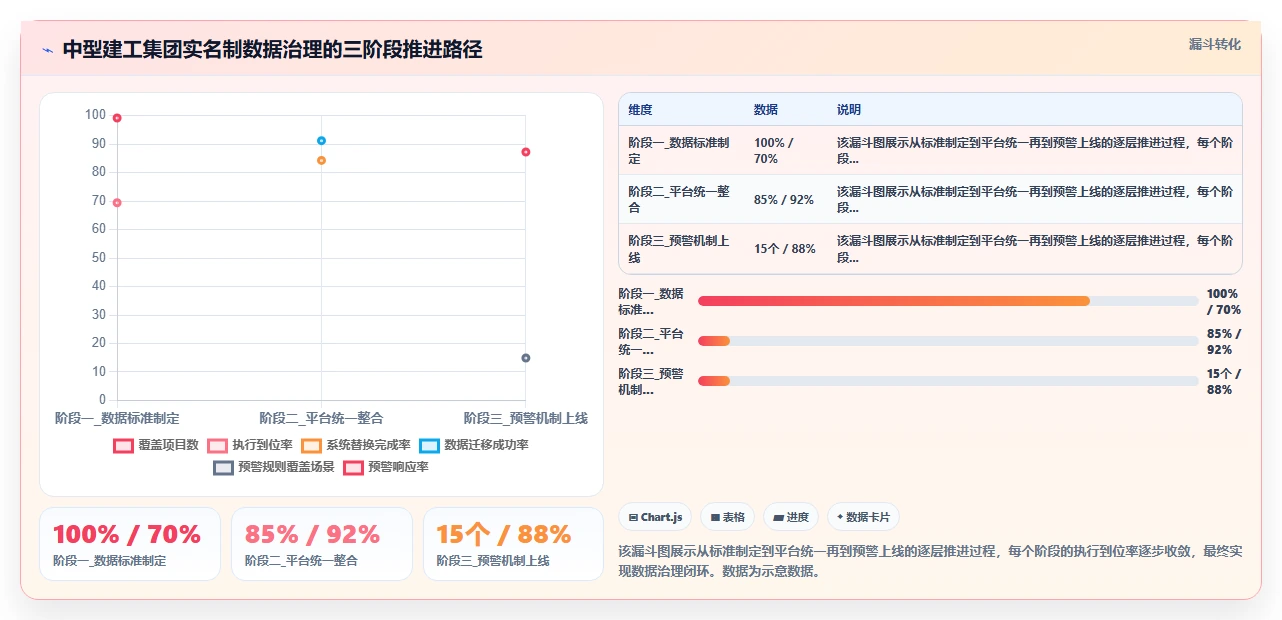The width and height of the screenshot is (1282, 620).
Task: Click the y-axis label 100
Action: coord(95,115)
